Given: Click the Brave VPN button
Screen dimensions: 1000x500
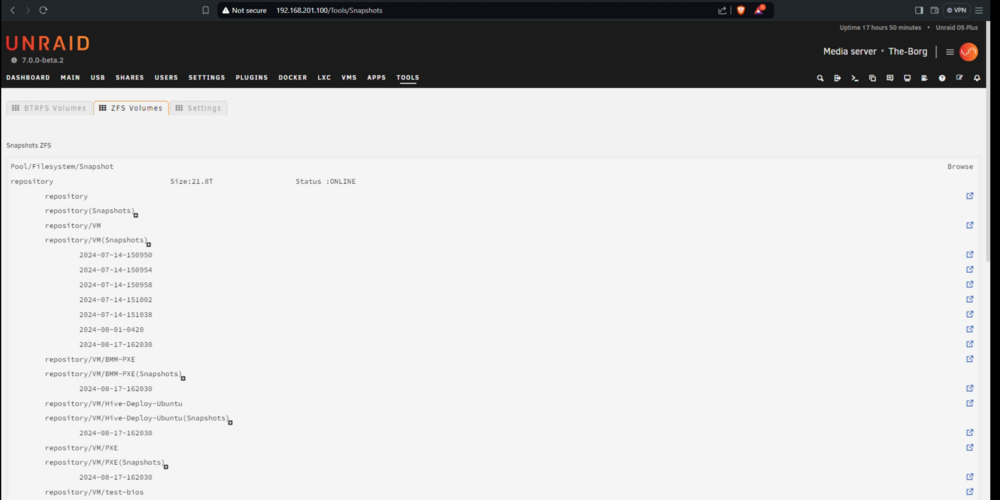Looking at the screenshot, I should pos(957,10).
